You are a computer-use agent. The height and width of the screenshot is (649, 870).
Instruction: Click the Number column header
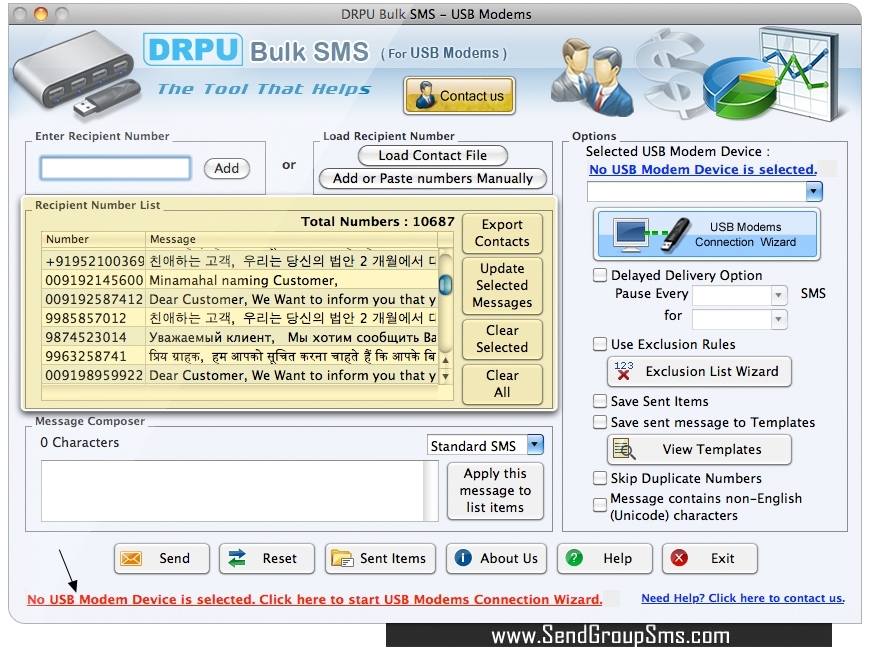click(93, 239)
